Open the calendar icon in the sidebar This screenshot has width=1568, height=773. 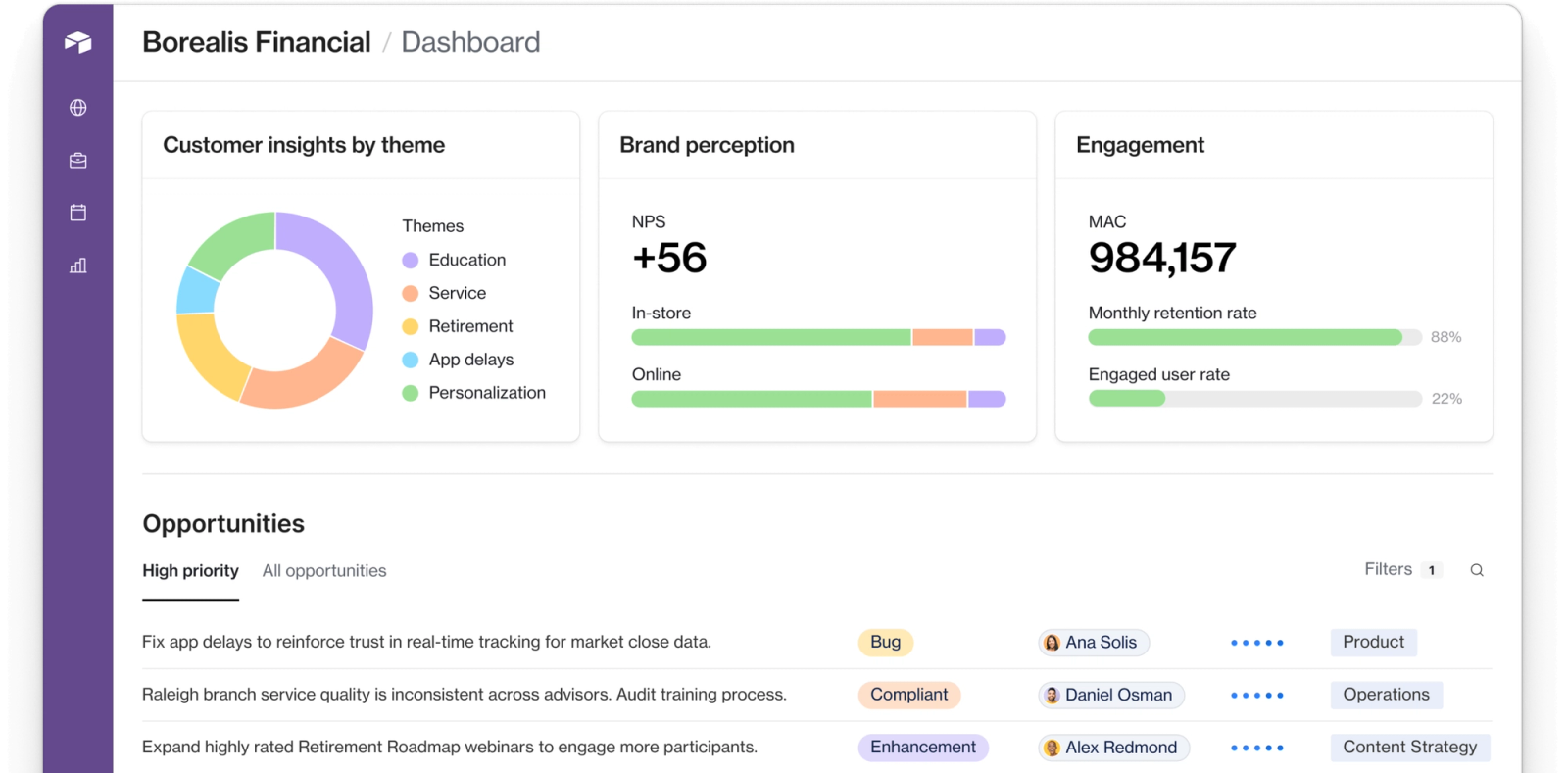pos(78,213)
